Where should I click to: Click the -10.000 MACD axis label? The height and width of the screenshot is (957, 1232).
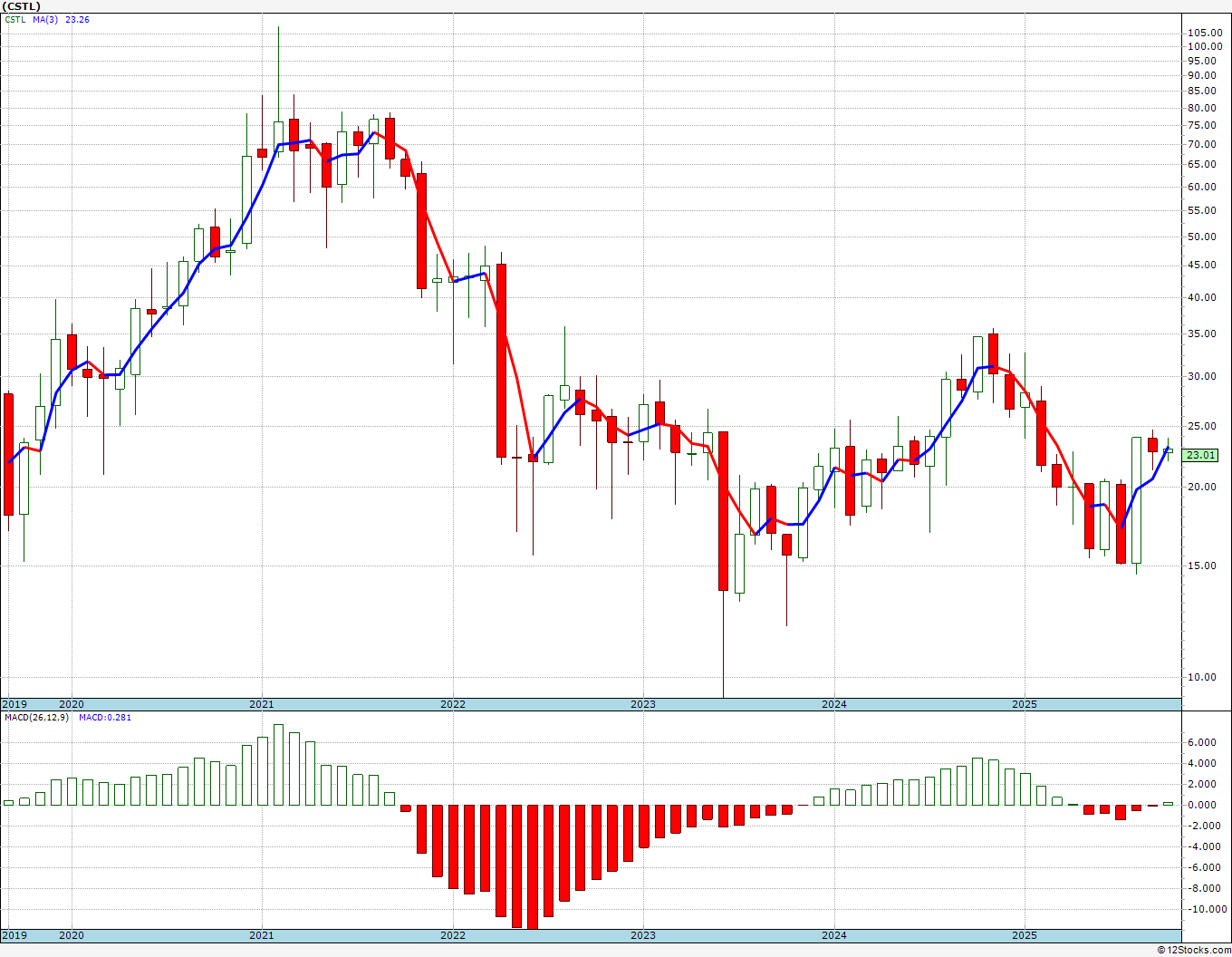(x=1206, y=910)
